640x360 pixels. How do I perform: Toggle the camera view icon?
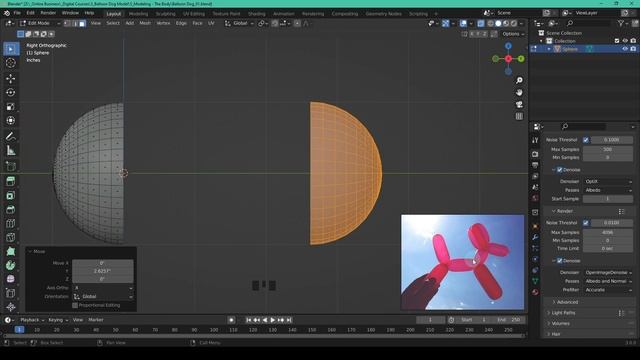[x=519, y=104]
